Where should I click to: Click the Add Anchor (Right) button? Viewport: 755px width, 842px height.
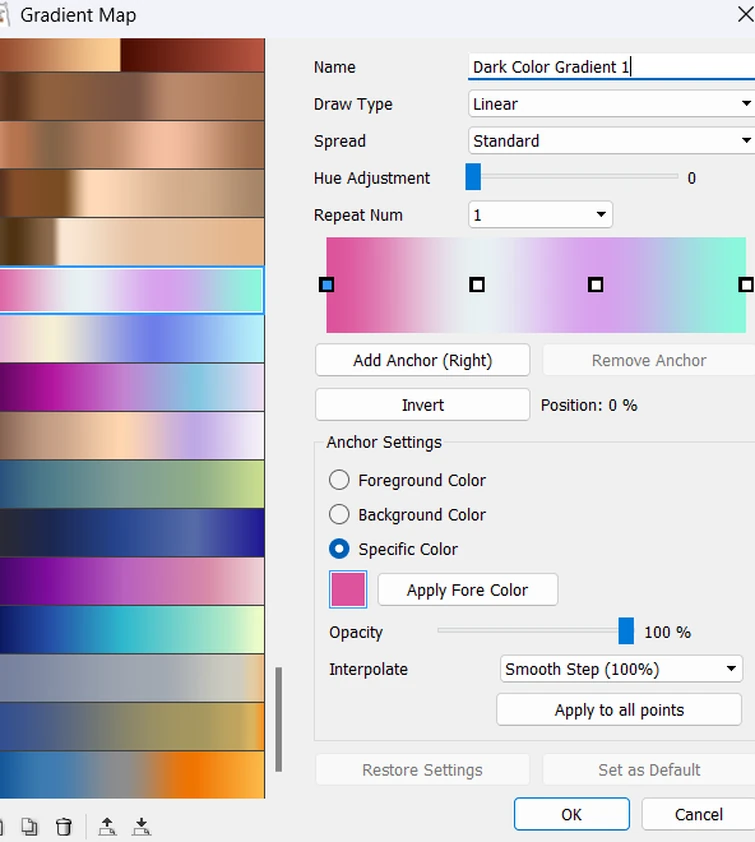(422, 360)
